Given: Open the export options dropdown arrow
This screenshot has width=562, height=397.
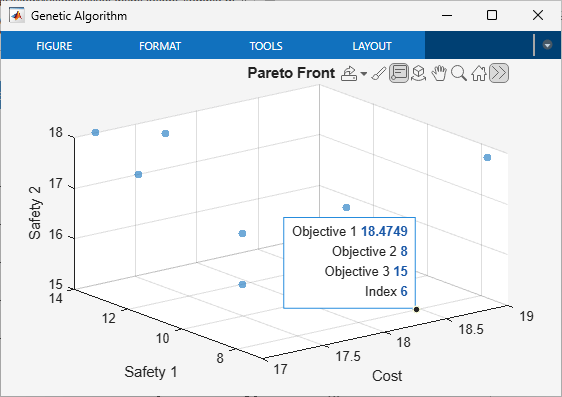Looking at the screenshot, I should pyautogui.click(x=363, y=74).
